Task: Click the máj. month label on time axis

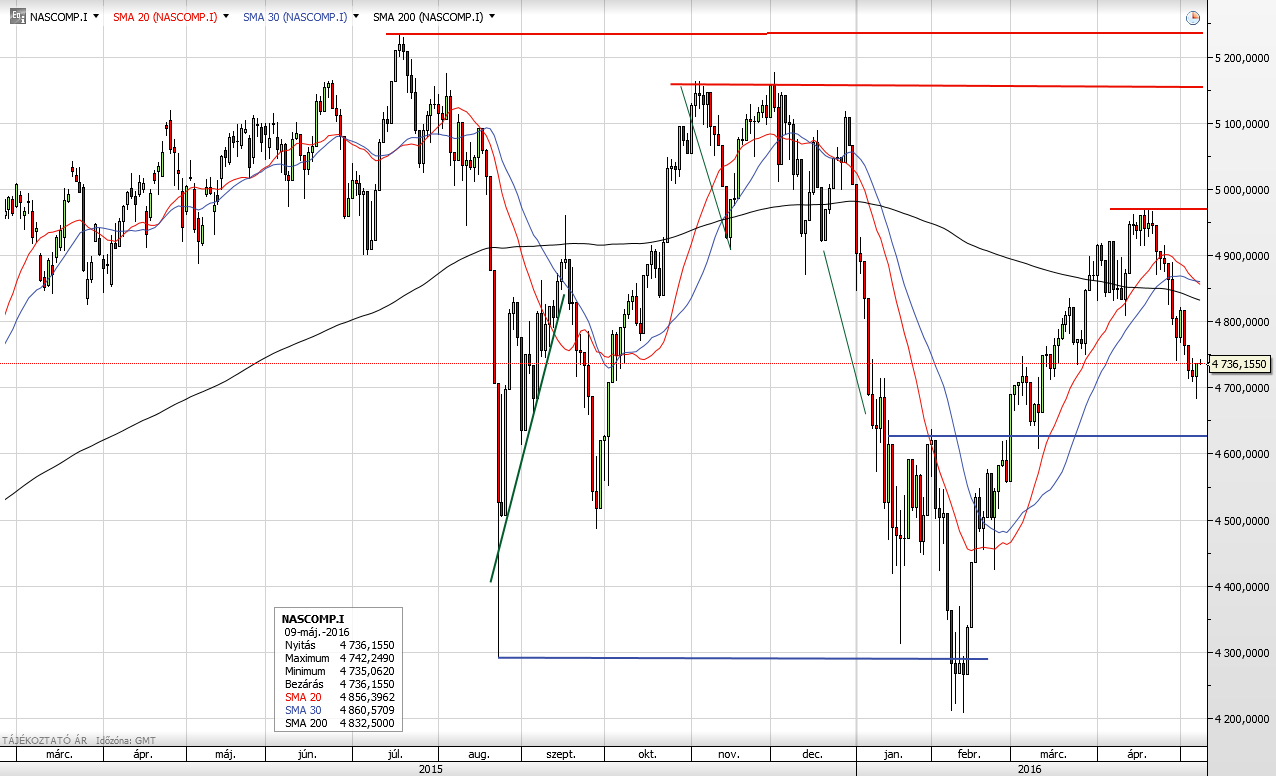Action: click(224, 755)
